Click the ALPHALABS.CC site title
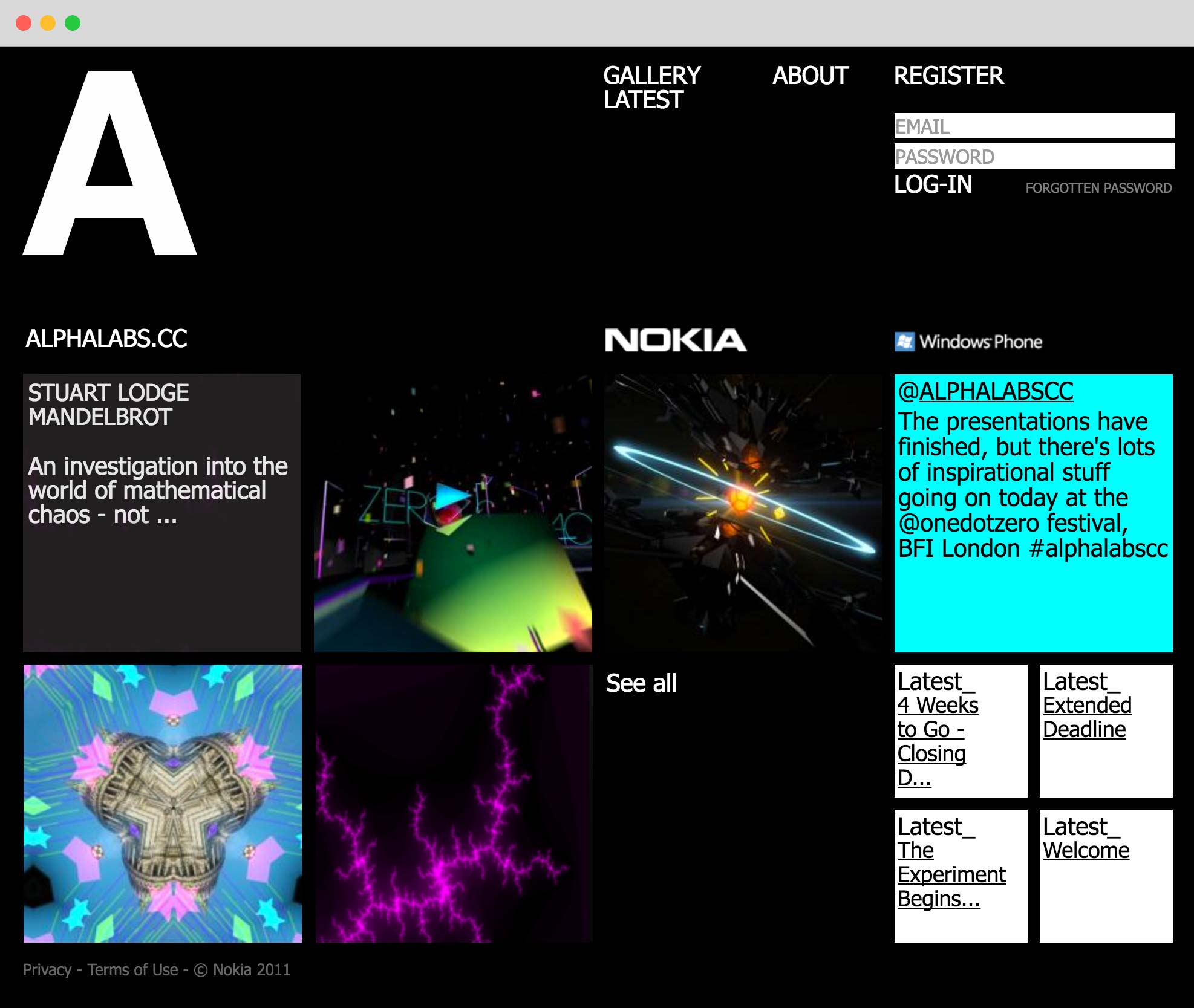Screen dimensions: 1194x1008 106,339
